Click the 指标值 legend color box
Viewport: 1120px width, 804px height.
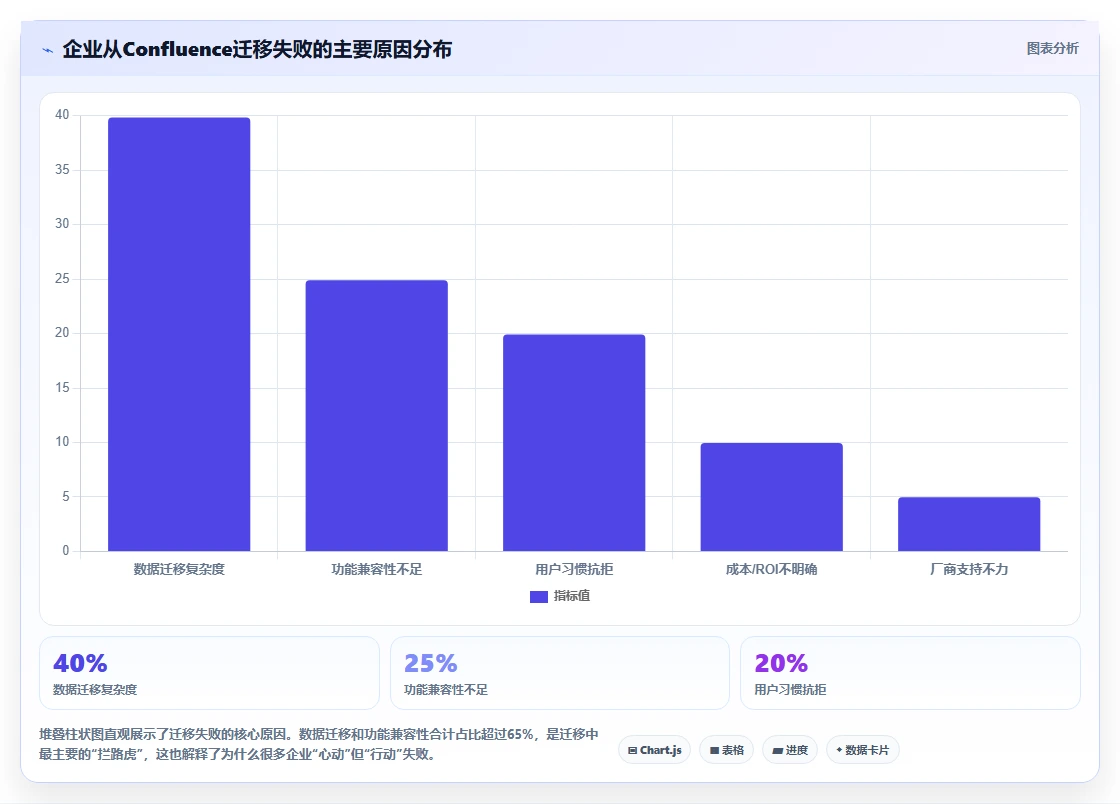(539, 597)
